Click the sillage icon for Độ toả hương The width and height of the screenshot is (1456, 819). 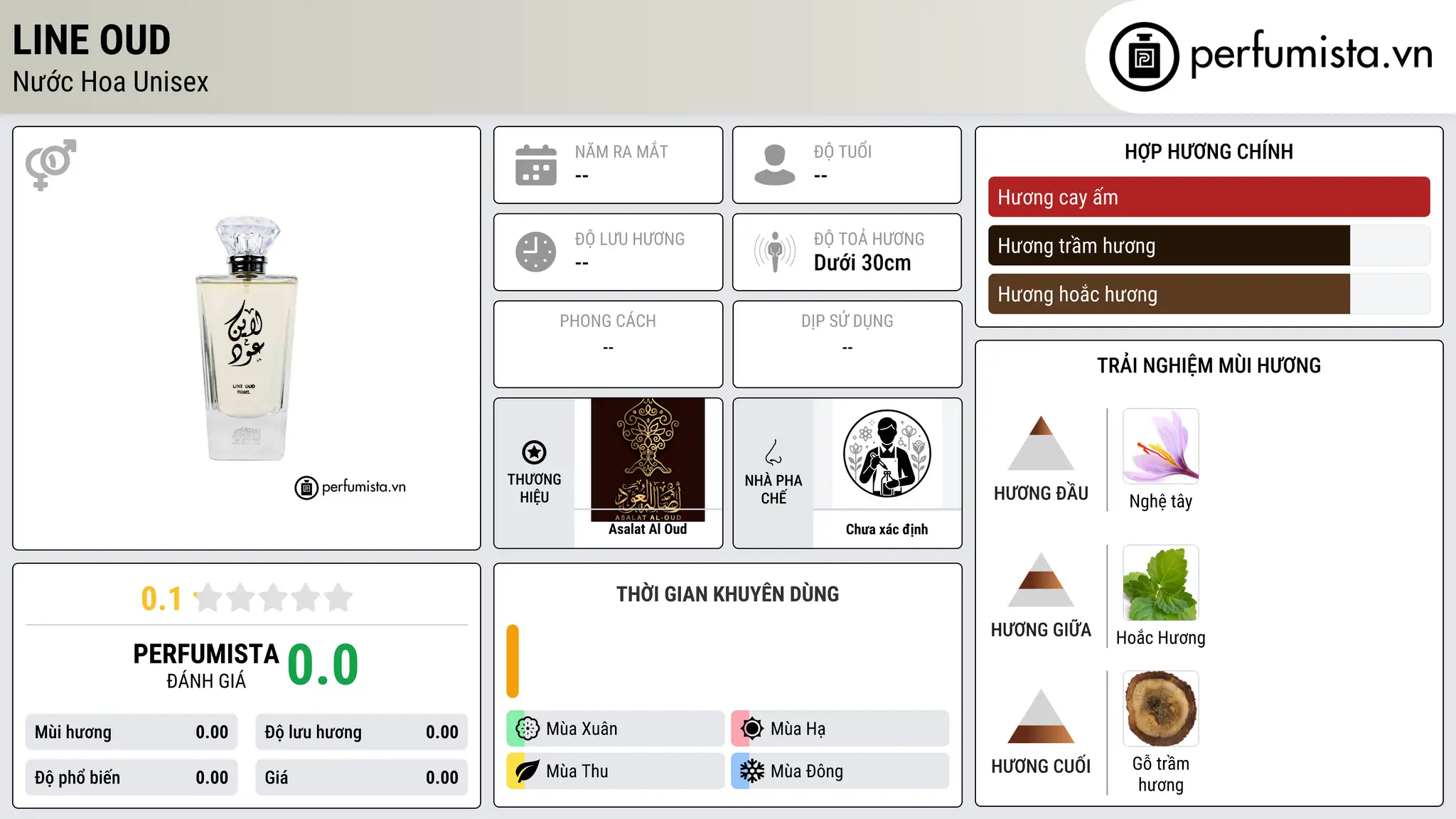775,252
